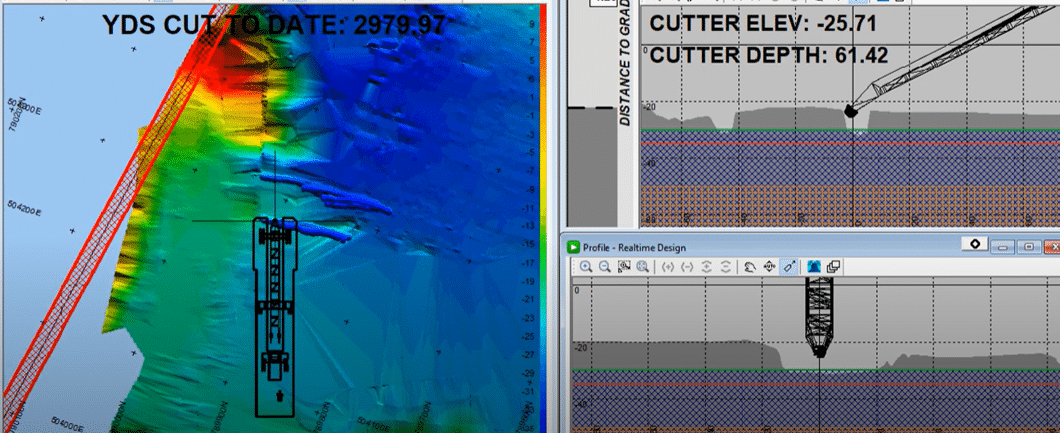Viewport: 1060px width, 433px height.
Task: Shrink horizontal scale with the (-) icon
Action: click(x=688, y=267)
